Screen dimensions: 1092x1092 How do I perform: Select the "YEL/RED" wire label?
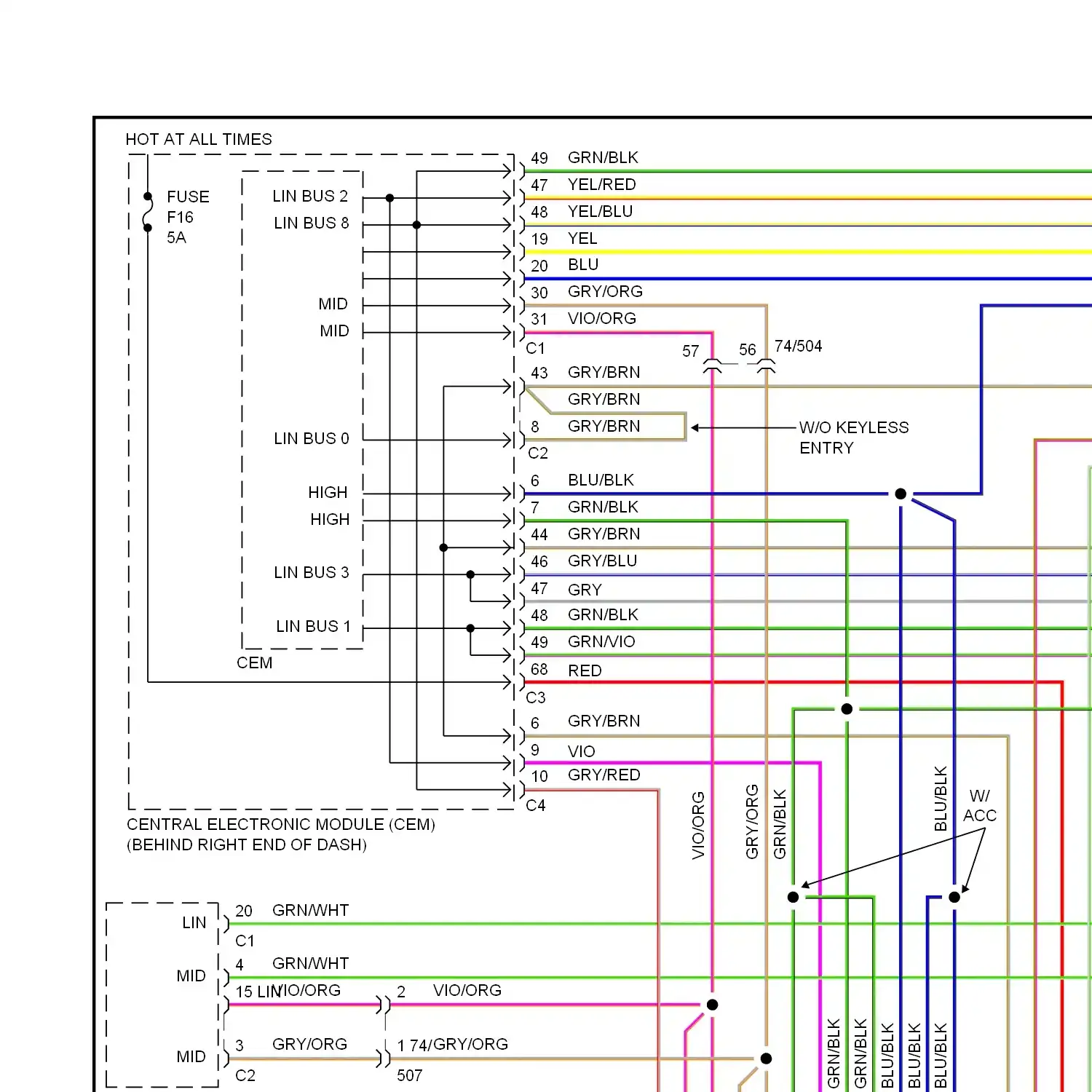(602, 184)
